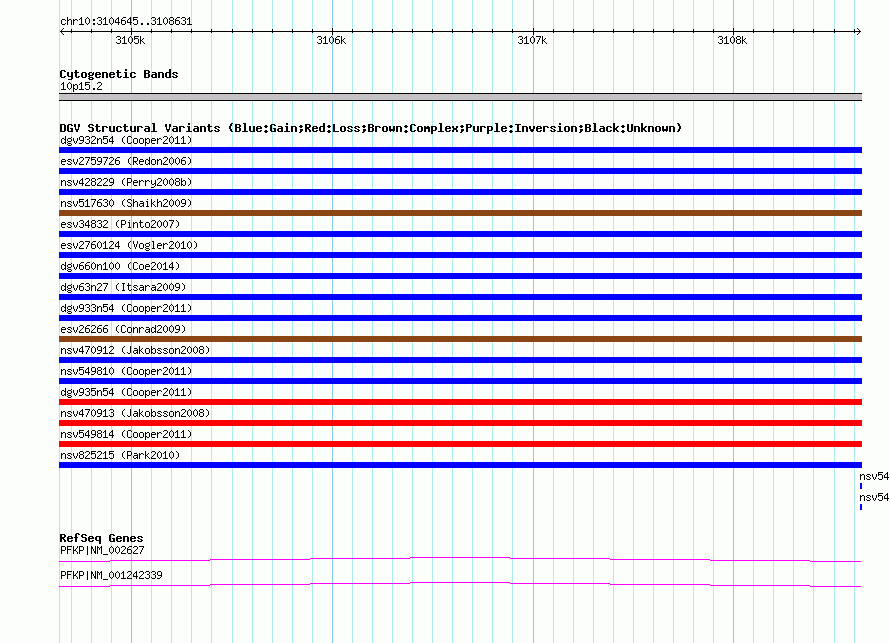The image size is (890, 643).
Task: Click the blue bar under dgv63n27 (Itsara2009)
Action: (x=460, y=297)
